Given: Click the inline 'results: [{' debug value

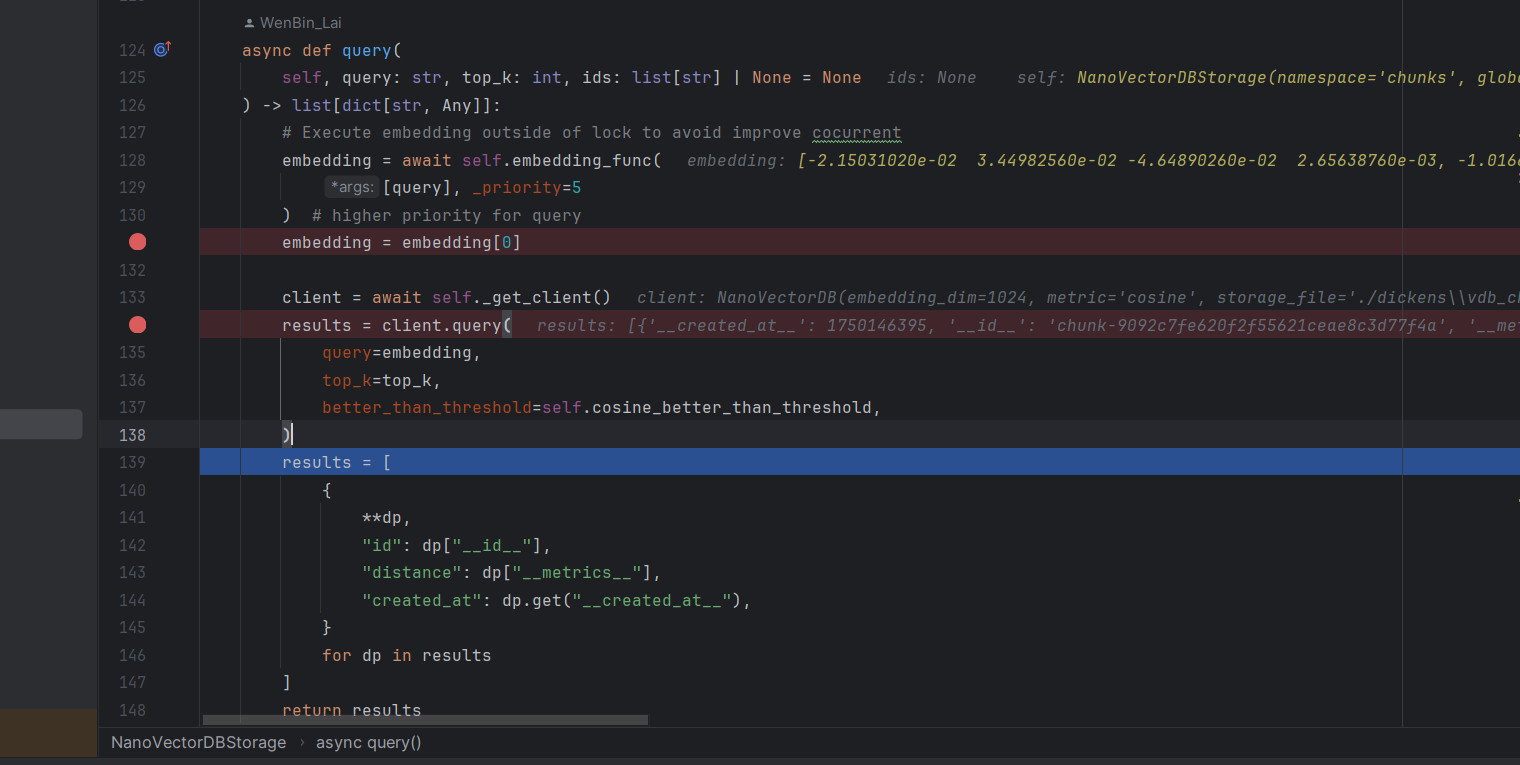Looking at the screenshot, I should [x=1028, y=325].
